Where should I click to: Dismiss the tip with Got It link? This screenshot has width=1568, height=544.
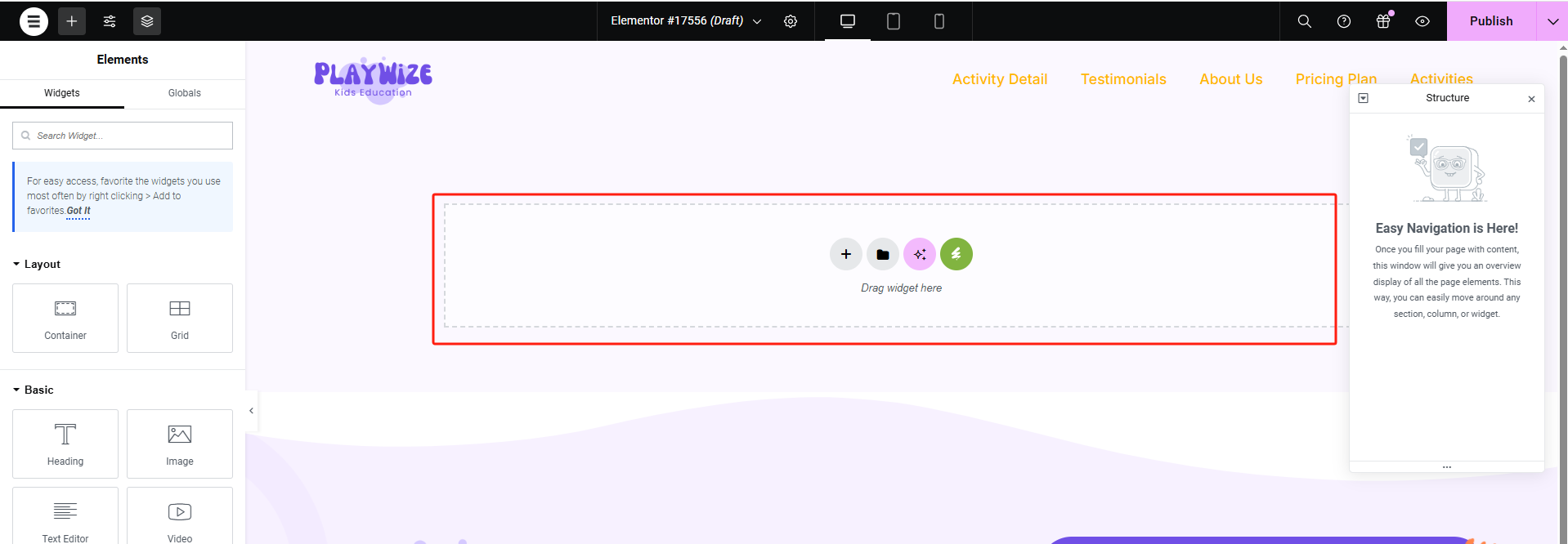78,211
